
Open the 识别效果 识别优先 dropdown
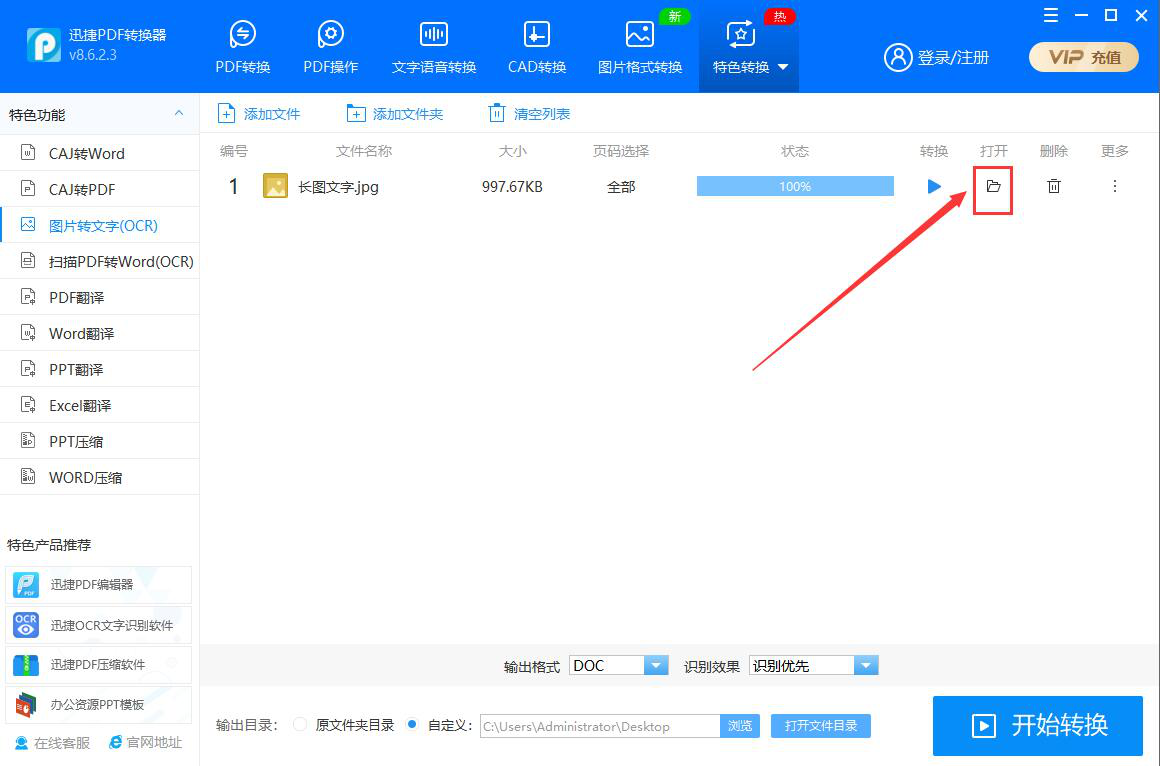click(x=814, y=665)
